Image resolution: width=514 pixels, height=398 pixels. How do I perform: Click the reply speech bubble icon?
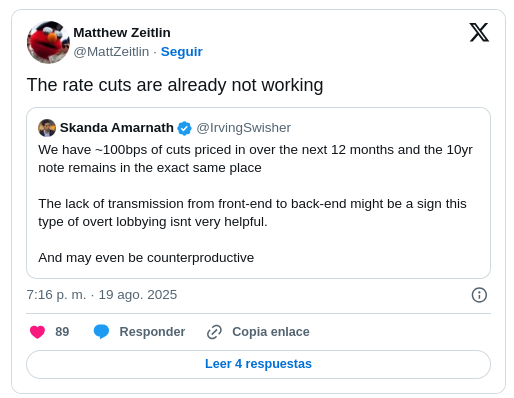click(x=101, y=332)
